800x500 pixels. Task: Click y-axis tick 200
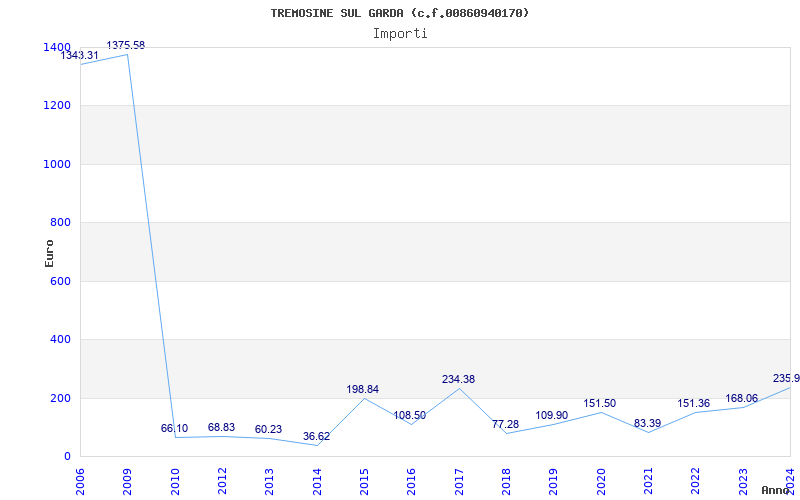tap(60, 398)
